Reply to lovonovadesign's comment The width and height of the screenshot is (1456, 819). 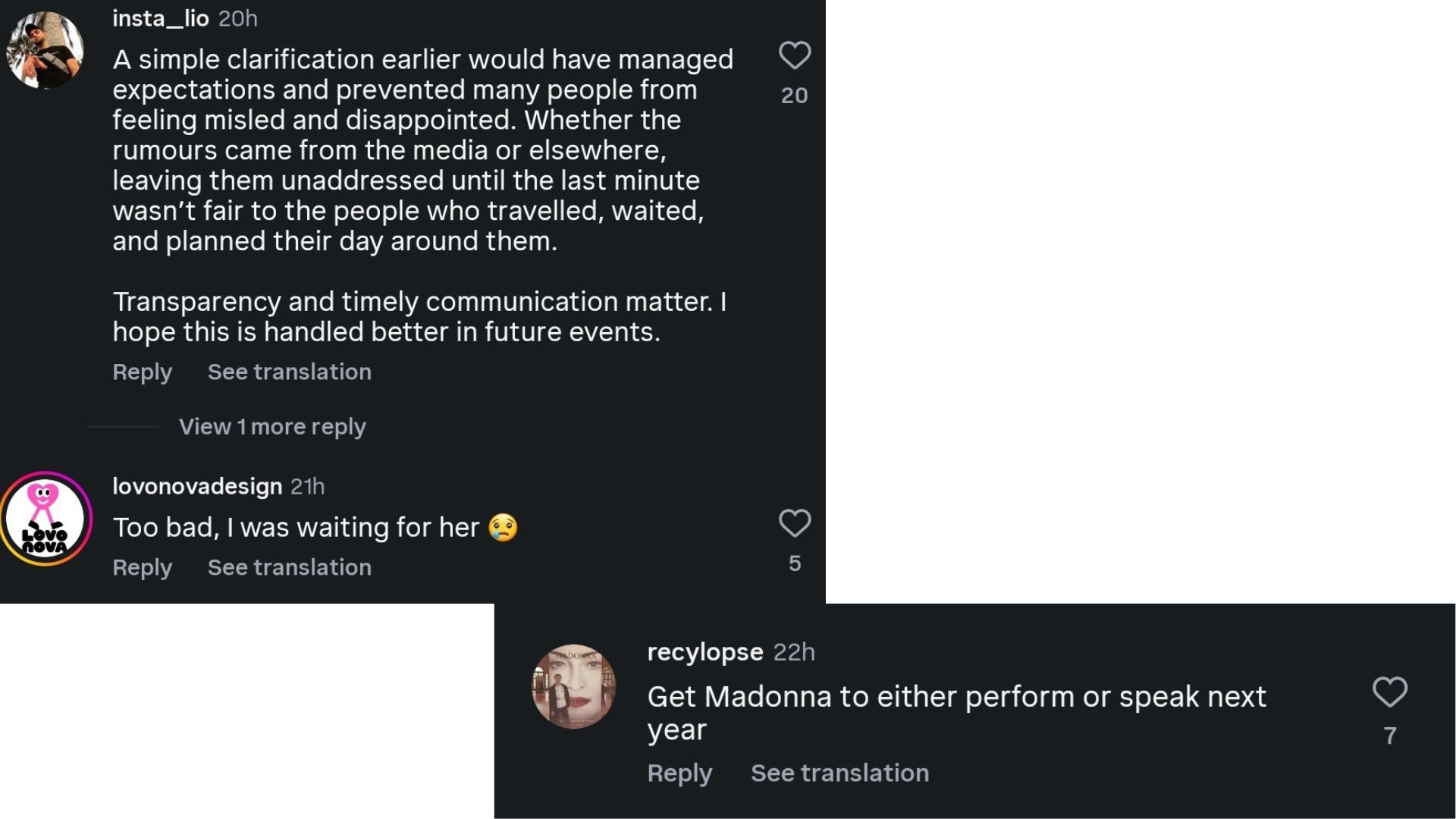coord(143,568)
